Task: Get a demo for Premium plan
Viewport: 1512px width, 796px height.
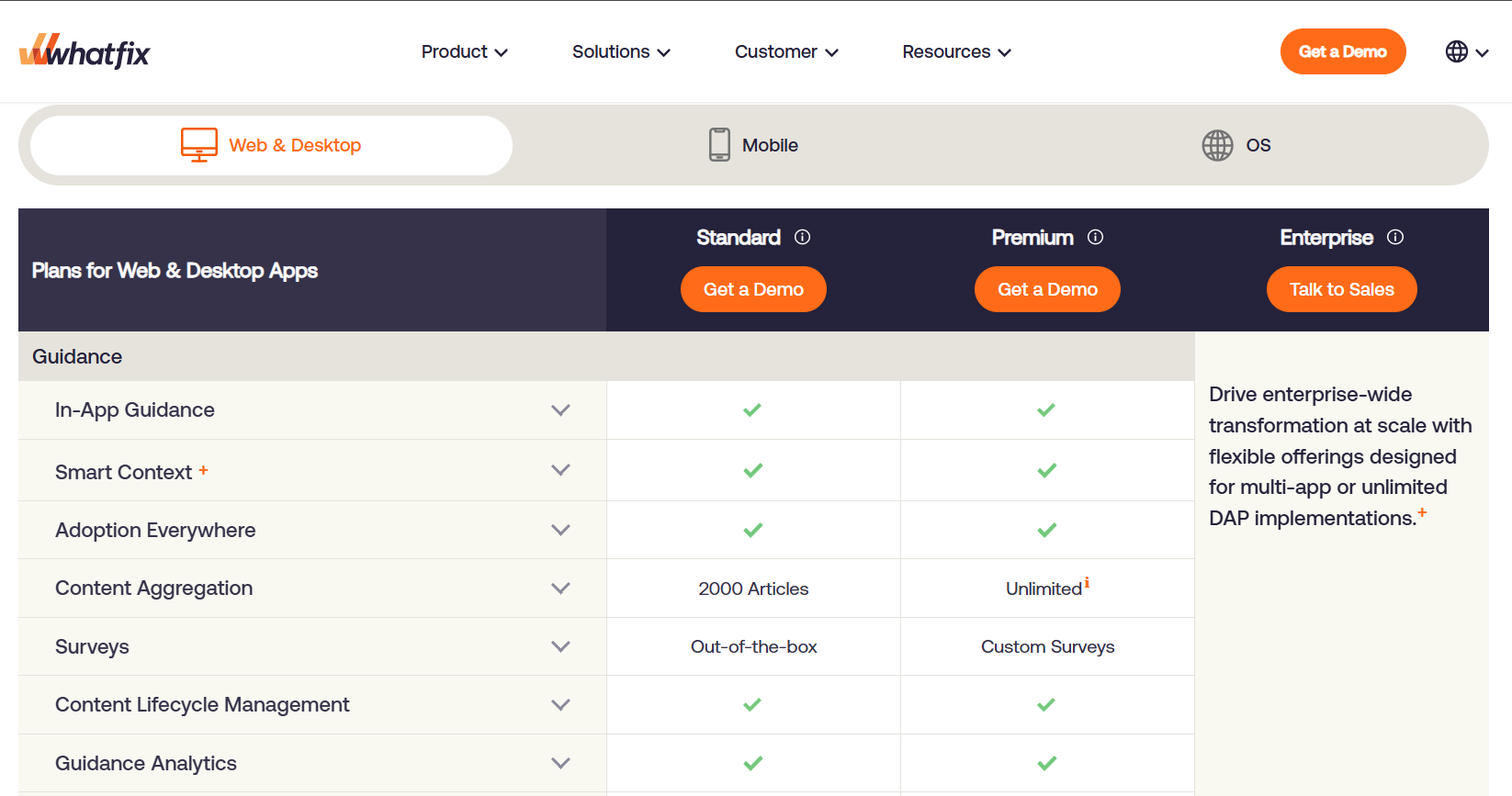Action: click(1047, 289)
